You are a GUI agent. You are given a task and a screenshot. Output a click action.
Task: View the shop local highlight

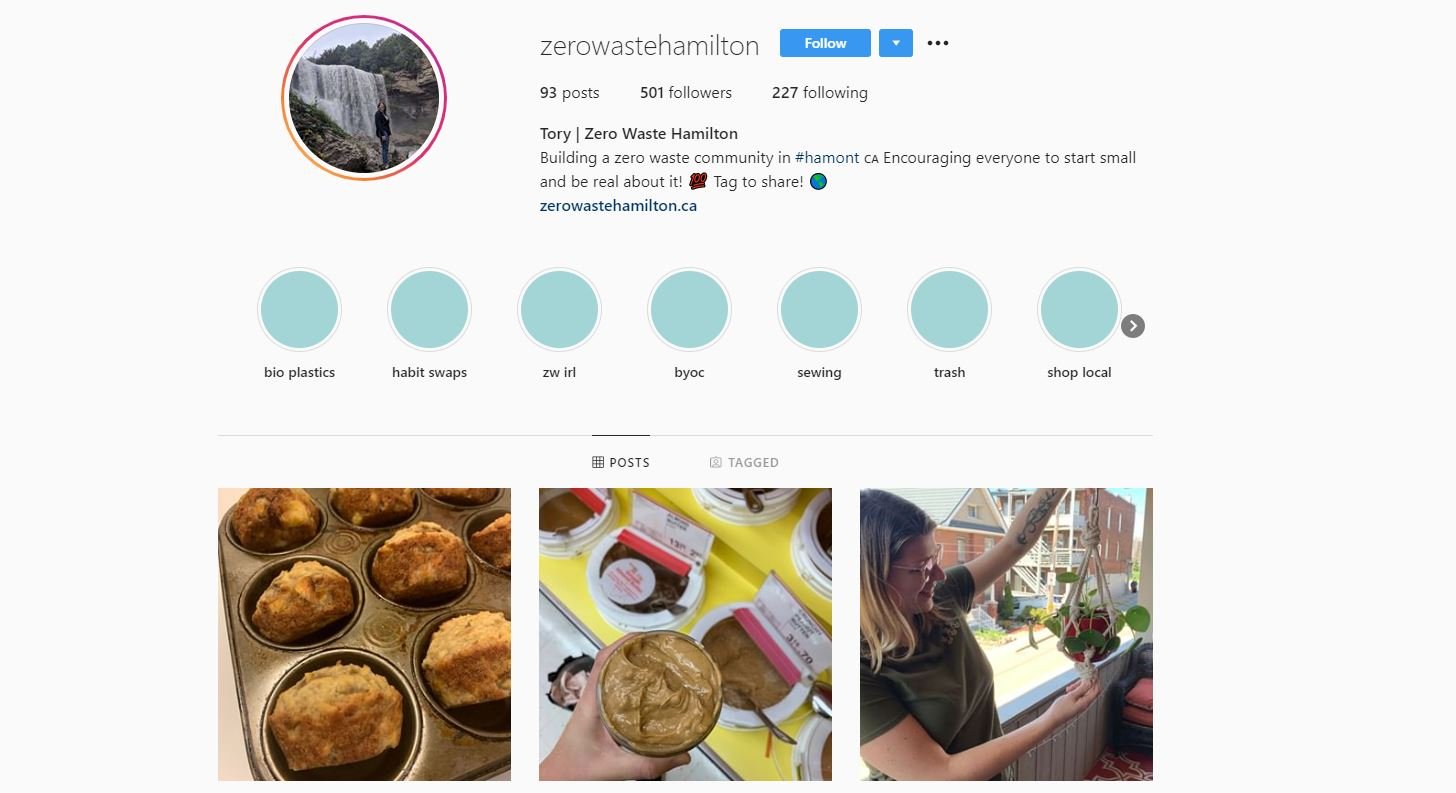(x=1079, y=310)
